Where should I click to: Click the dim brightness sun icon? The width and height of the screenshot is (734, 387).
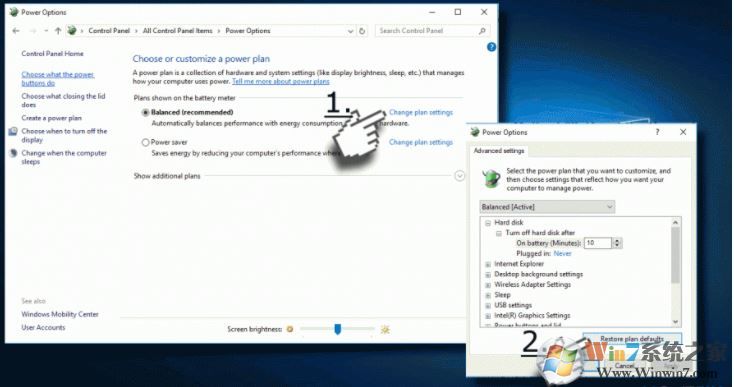pos(290,329)
